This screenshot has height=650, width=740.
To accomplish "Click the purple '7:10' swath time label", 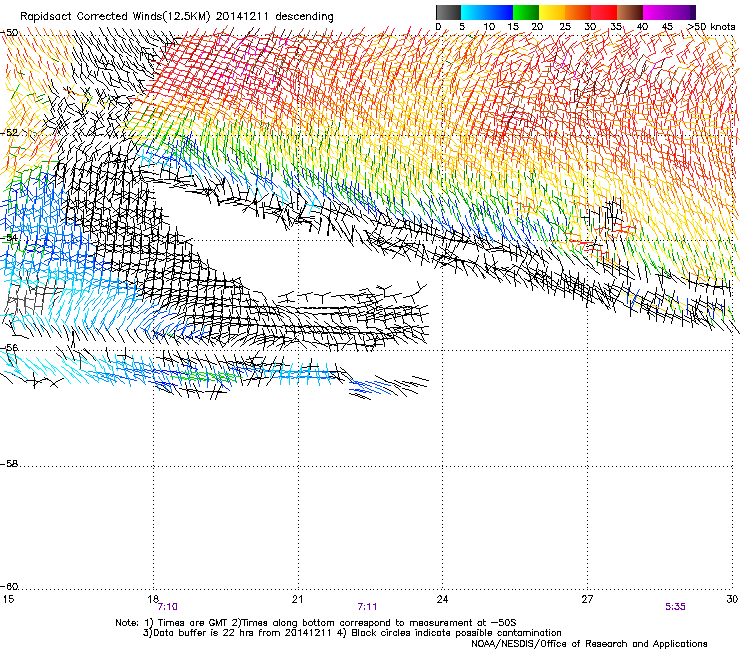I will pyautogui.click(x=168, y=607).
